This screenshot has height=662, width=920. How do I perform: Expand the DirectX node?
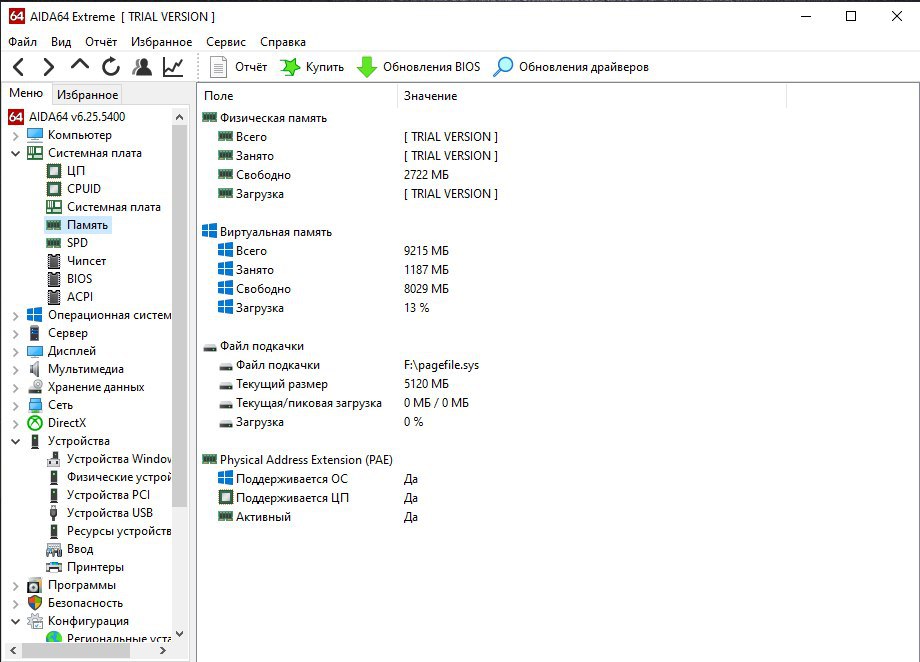coord(15,424)
